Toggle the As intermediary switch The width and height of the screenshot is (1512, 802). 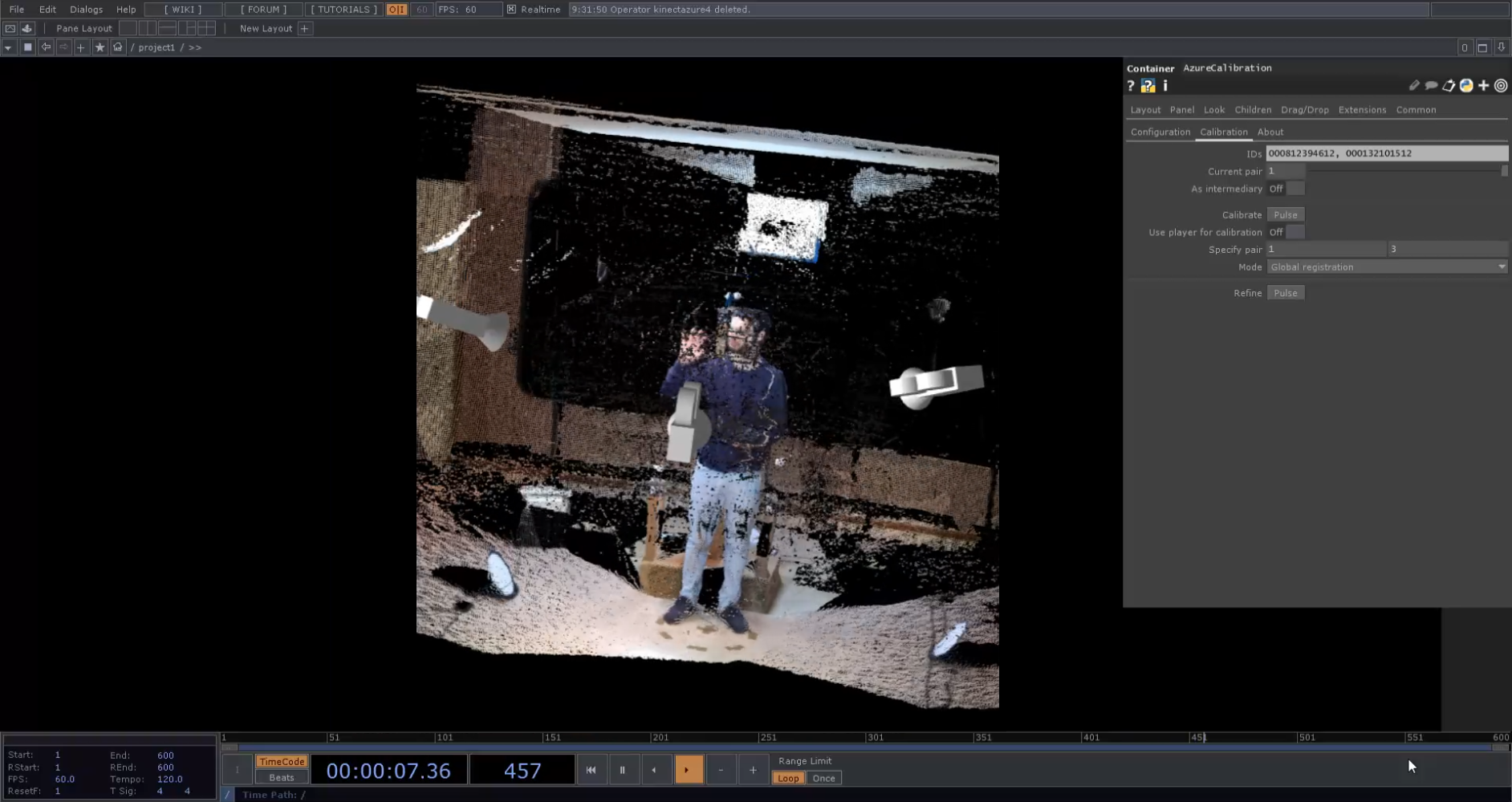click(1286, 189)
